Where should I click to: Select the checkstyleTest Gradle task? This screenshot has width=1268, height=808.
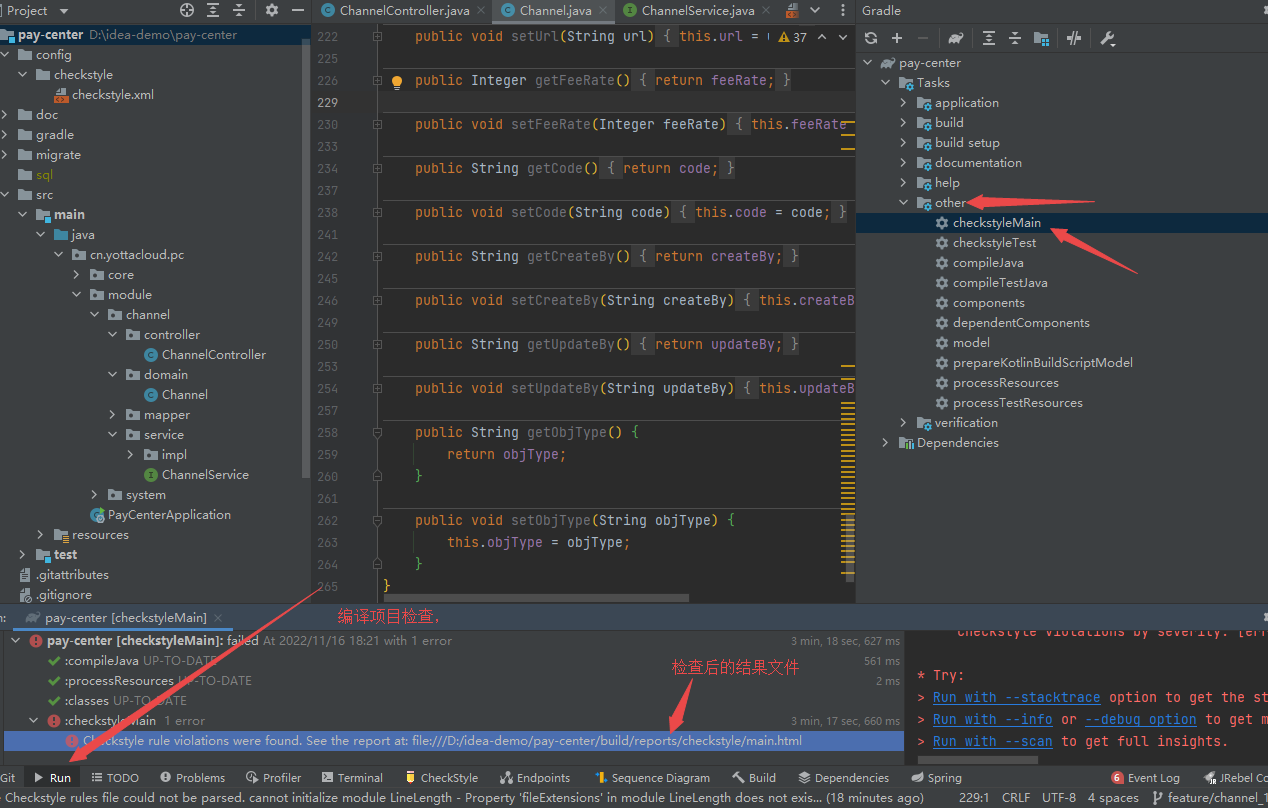(x=994, y=243)
